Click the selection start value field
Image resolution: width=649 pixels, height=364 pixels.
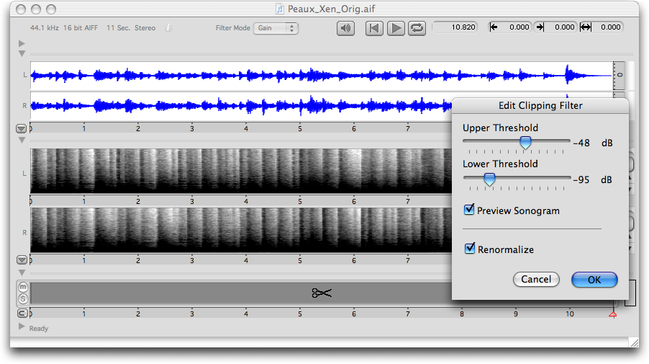point(514,27)
